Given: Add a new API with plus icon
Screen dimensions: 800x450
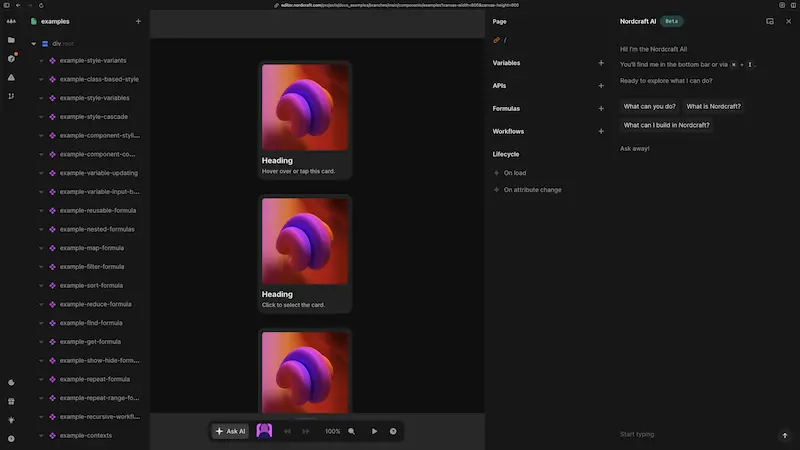Looking at the screenshot, I should click(x=601, y=86).
